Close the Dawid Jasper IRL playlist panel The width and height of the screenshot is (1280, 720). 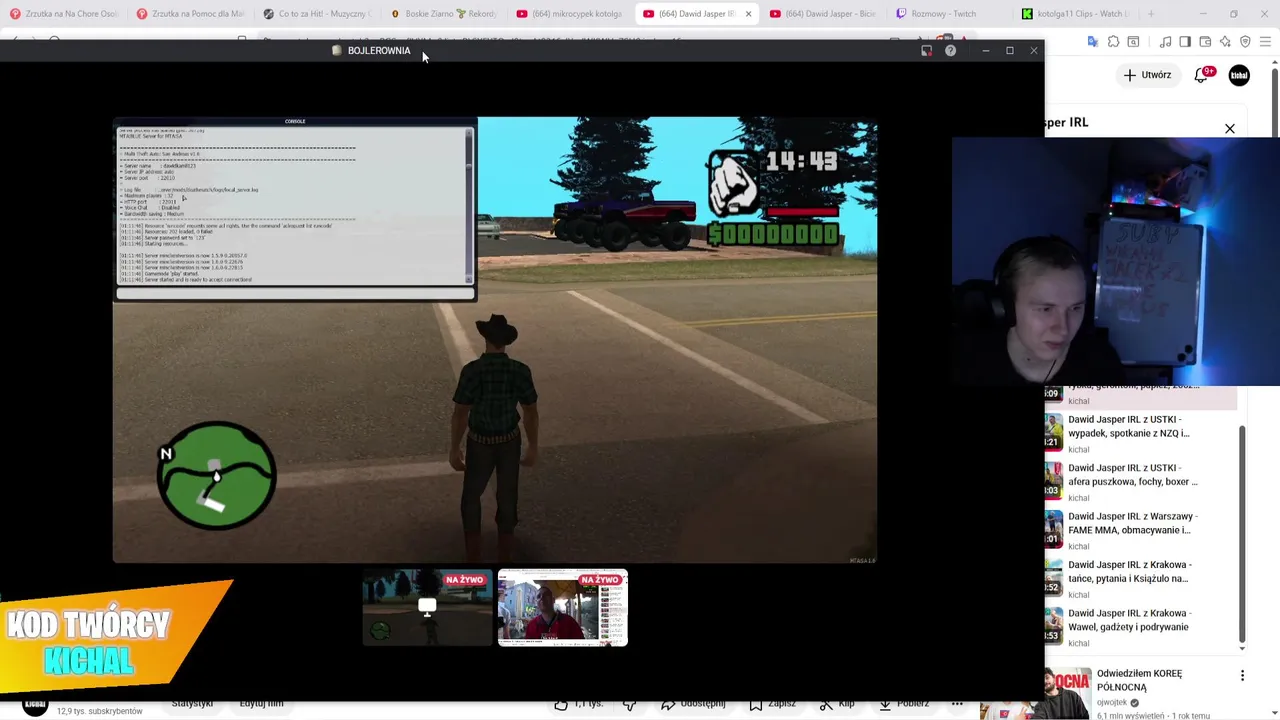point(1230,129)
